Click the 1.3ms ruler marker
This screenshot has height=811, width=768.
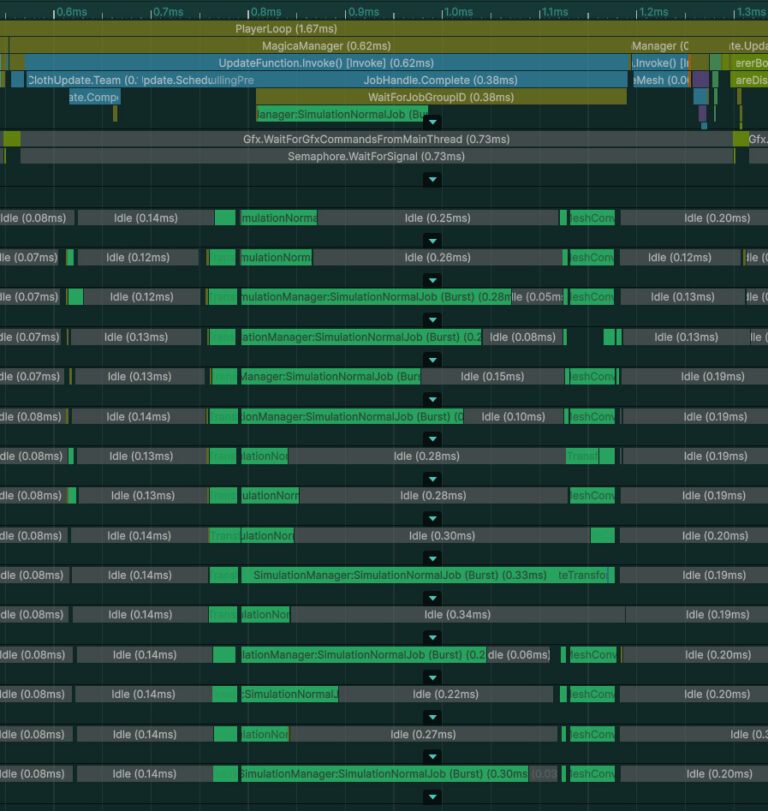coord(750,12)
